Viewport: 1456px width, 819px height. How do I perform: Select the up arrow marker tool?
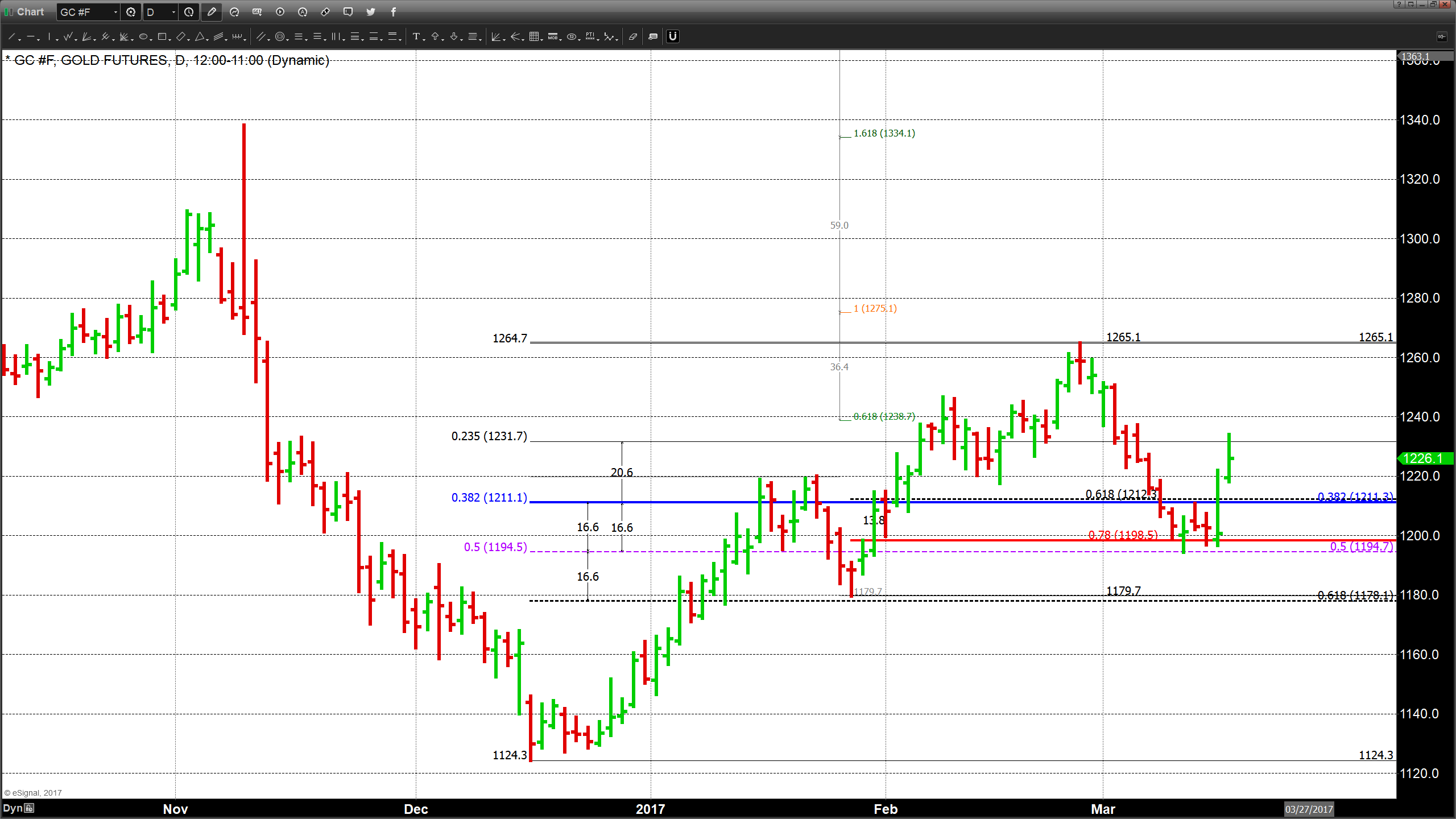(x=435, y=37)
